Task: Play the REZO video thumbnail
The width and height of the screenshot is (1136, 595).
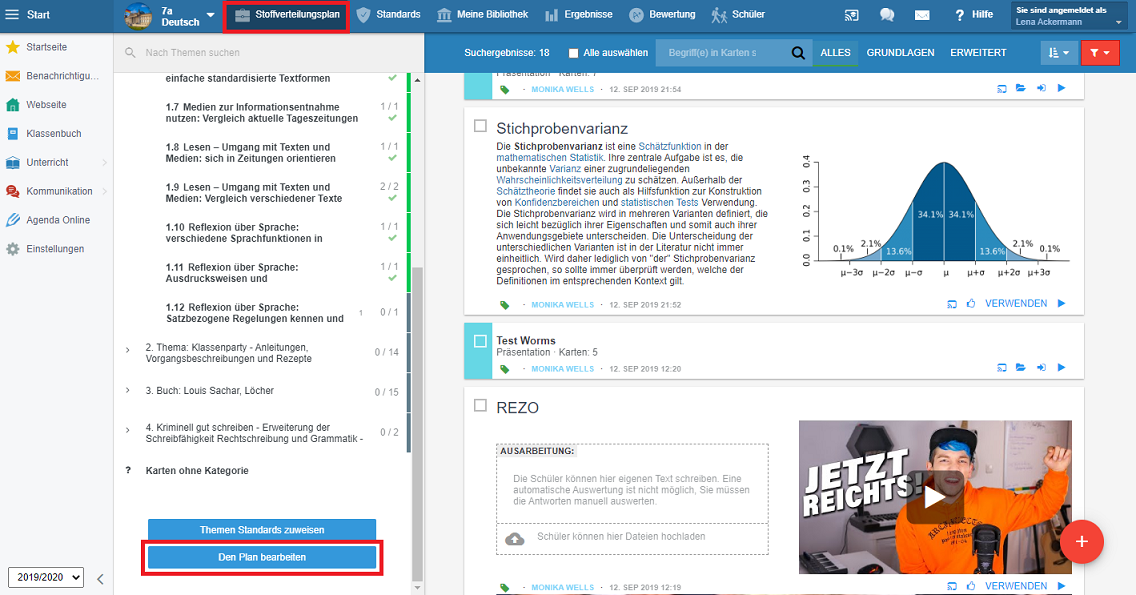Action: pos(935,496)
